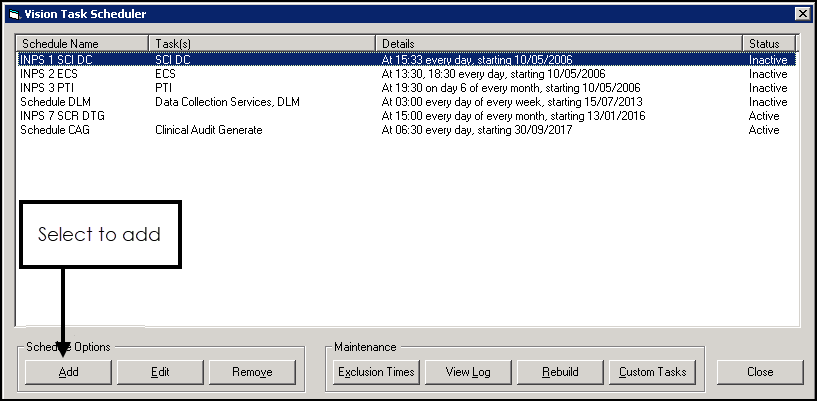
Task: Click the 'At 03:00 every day of every week' details
Action: coord(512,102)
